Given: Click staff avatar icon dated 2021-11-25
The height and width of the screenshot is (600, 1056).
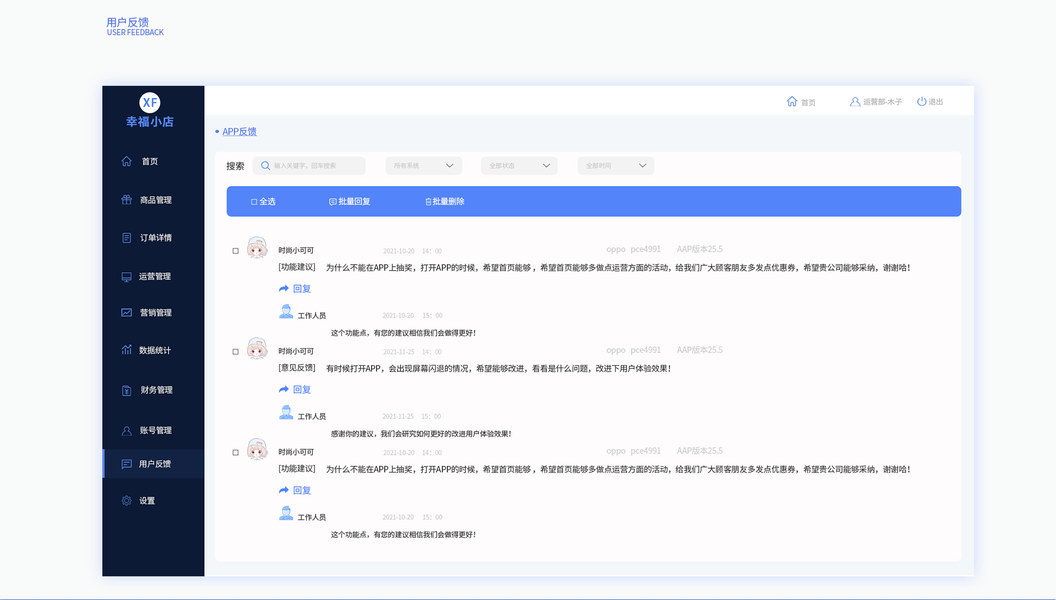Looking at the screenshot, I should (x=286, y=413).
